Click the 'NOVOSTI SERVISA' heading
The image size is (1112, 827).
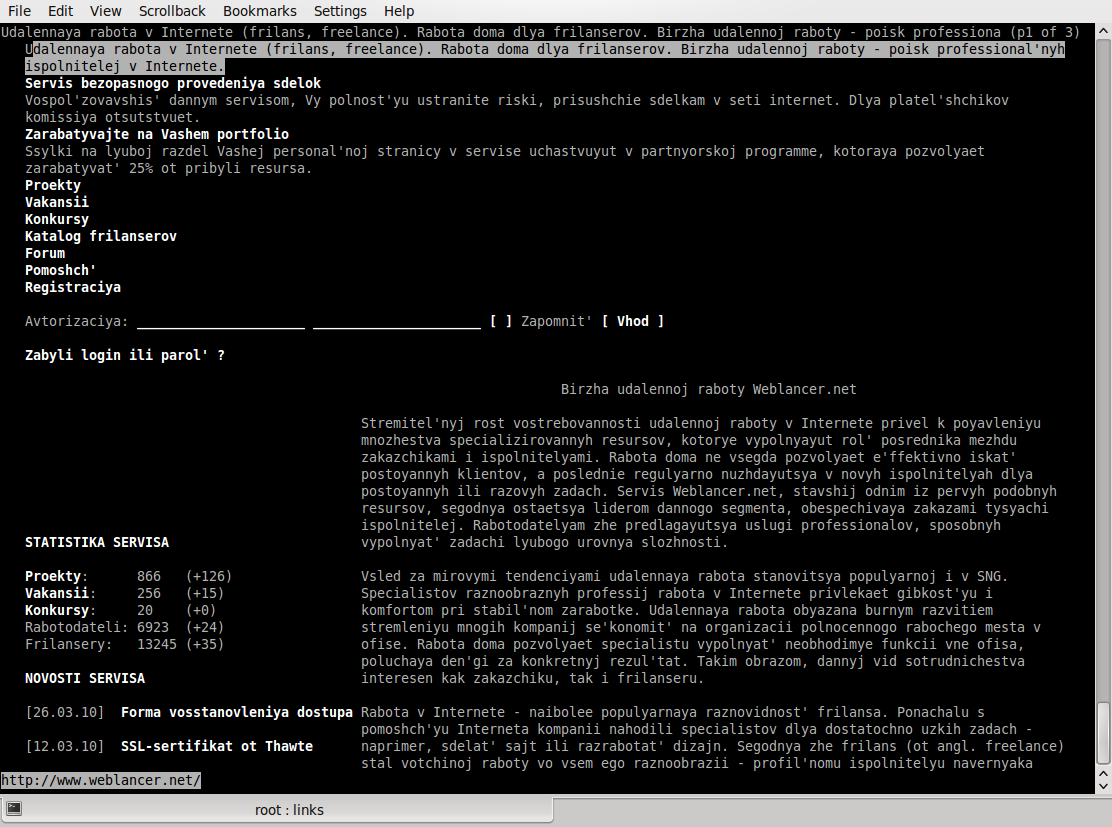[x=85, y=679]
